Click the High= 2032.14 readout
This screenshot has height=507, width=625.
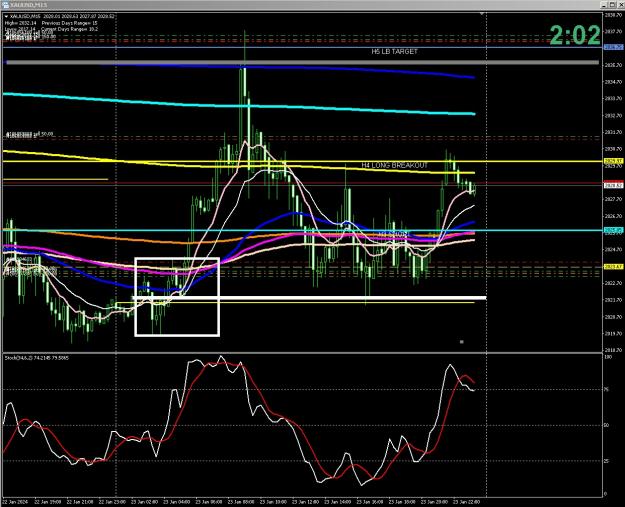click(20, 23)
